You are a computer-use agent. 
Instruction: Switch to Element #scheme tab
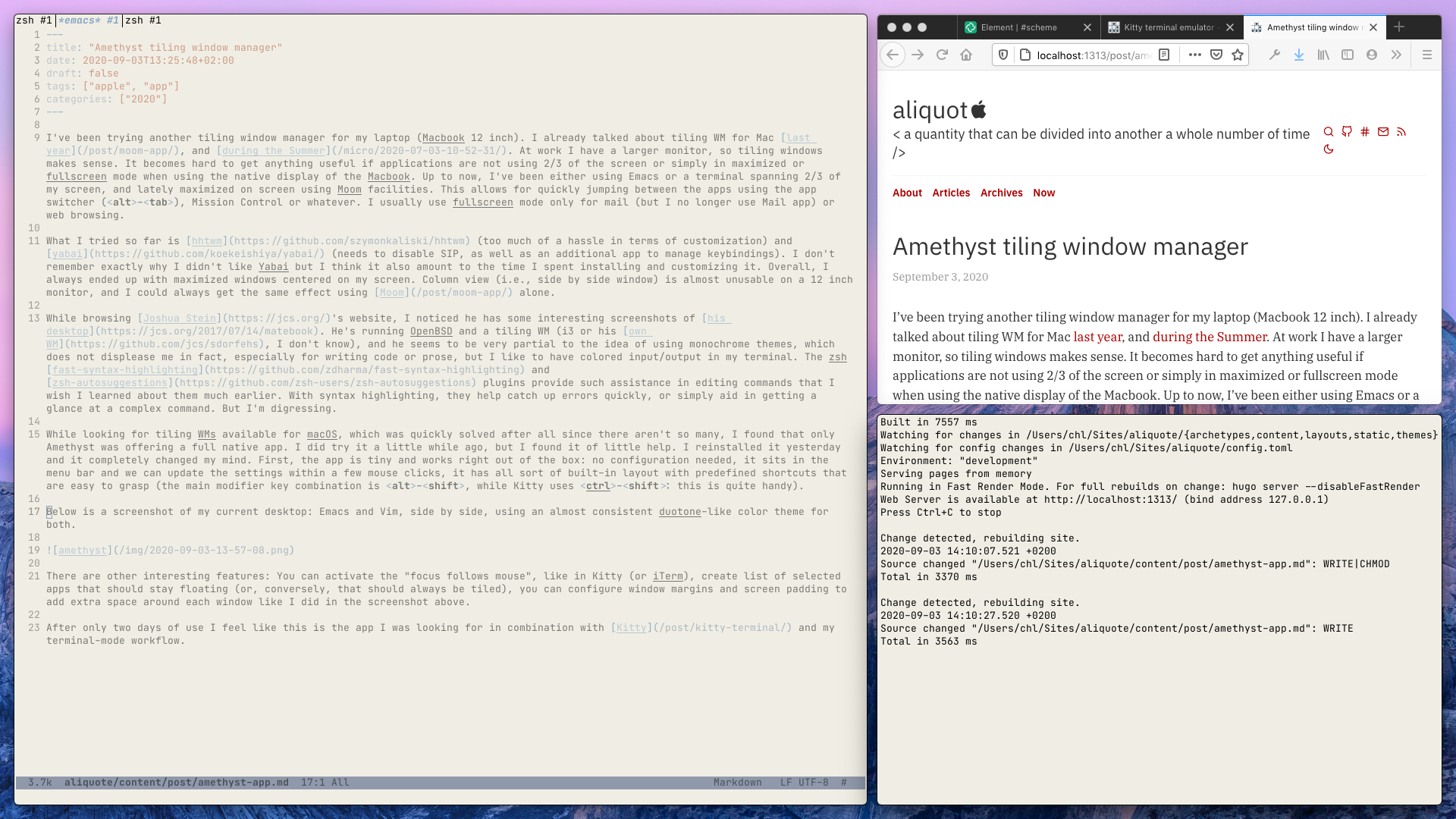pyautogui.click(x=1018, y=27)
